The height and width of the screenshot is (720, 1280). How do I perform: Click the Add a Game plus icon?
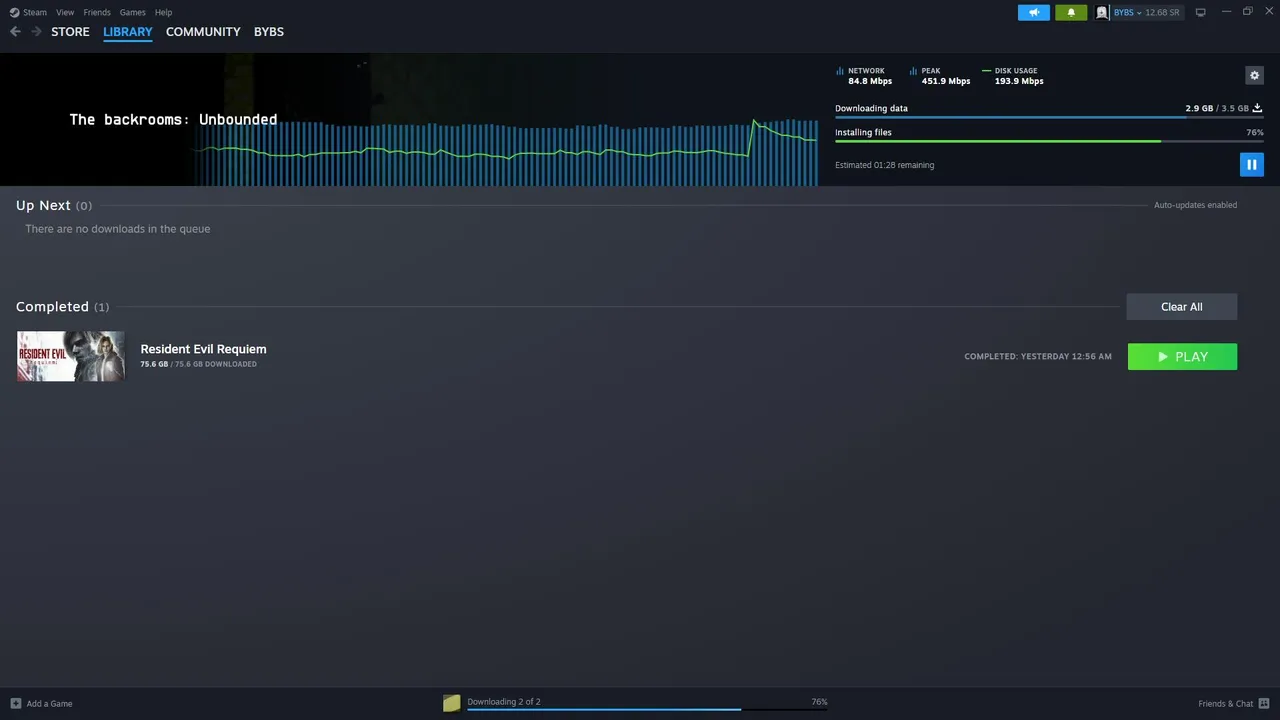[x=15, y=703]
